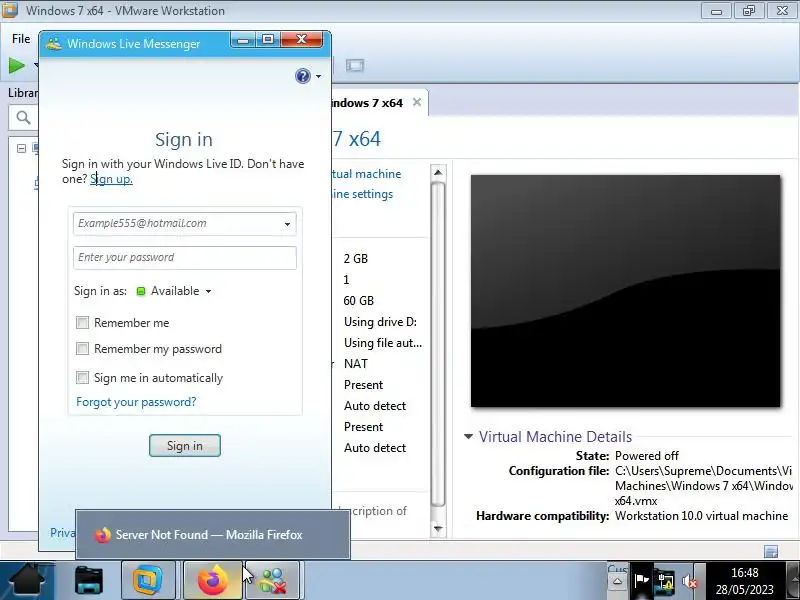Viewport: 800px width, 600px height.
Task: Show hidden system tray icons arrow
Action: click(617, 581)
